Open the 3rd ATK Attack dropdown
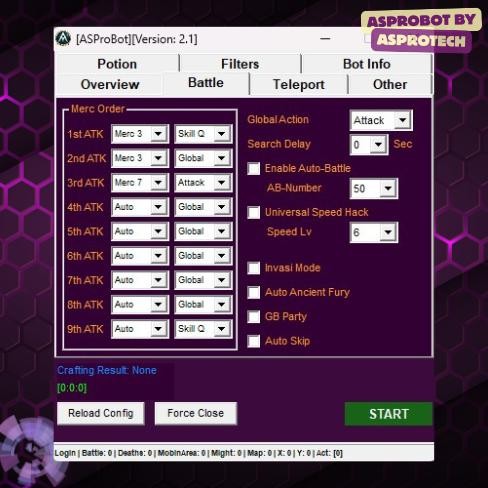 pos(203,183)
